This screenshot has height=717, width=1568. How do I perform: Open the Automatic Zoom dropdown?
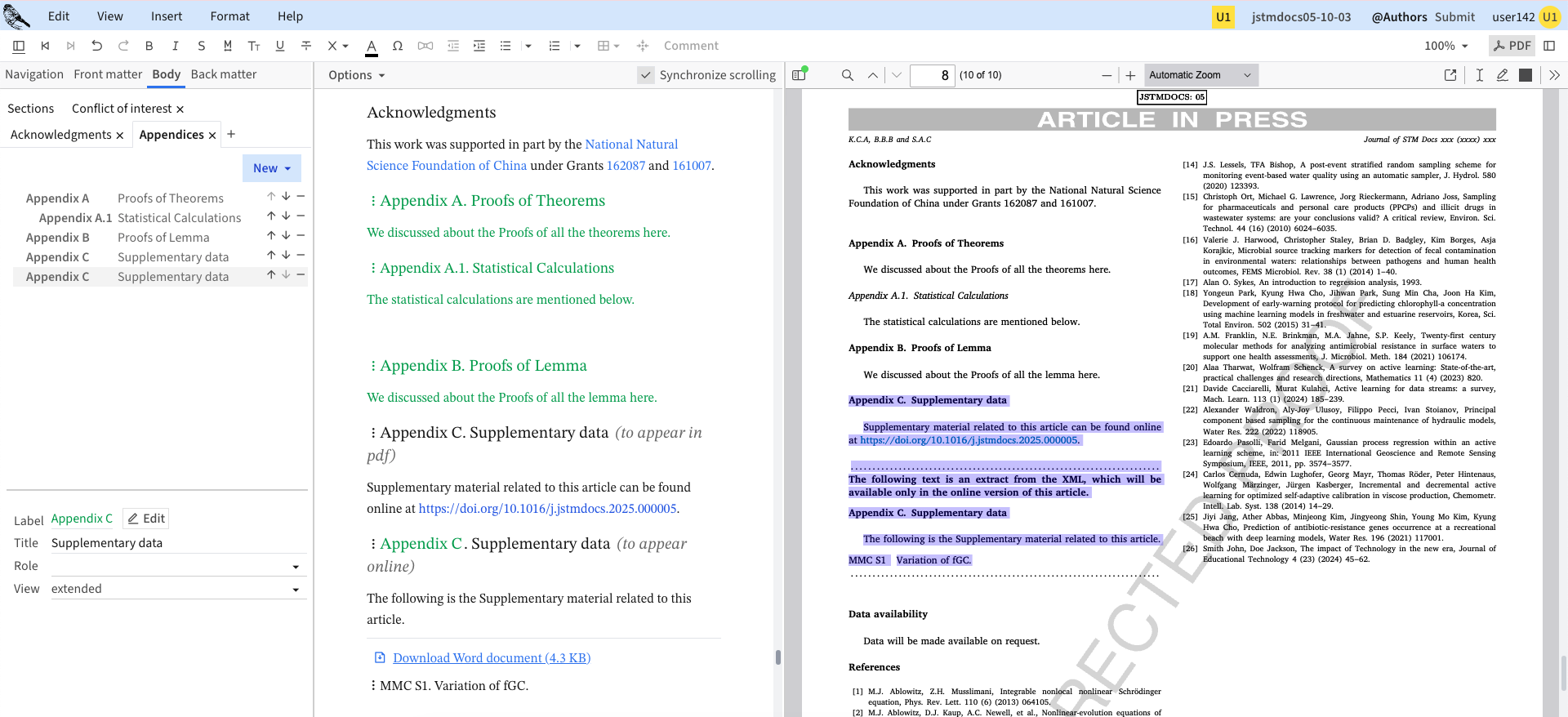point(1200,75)
